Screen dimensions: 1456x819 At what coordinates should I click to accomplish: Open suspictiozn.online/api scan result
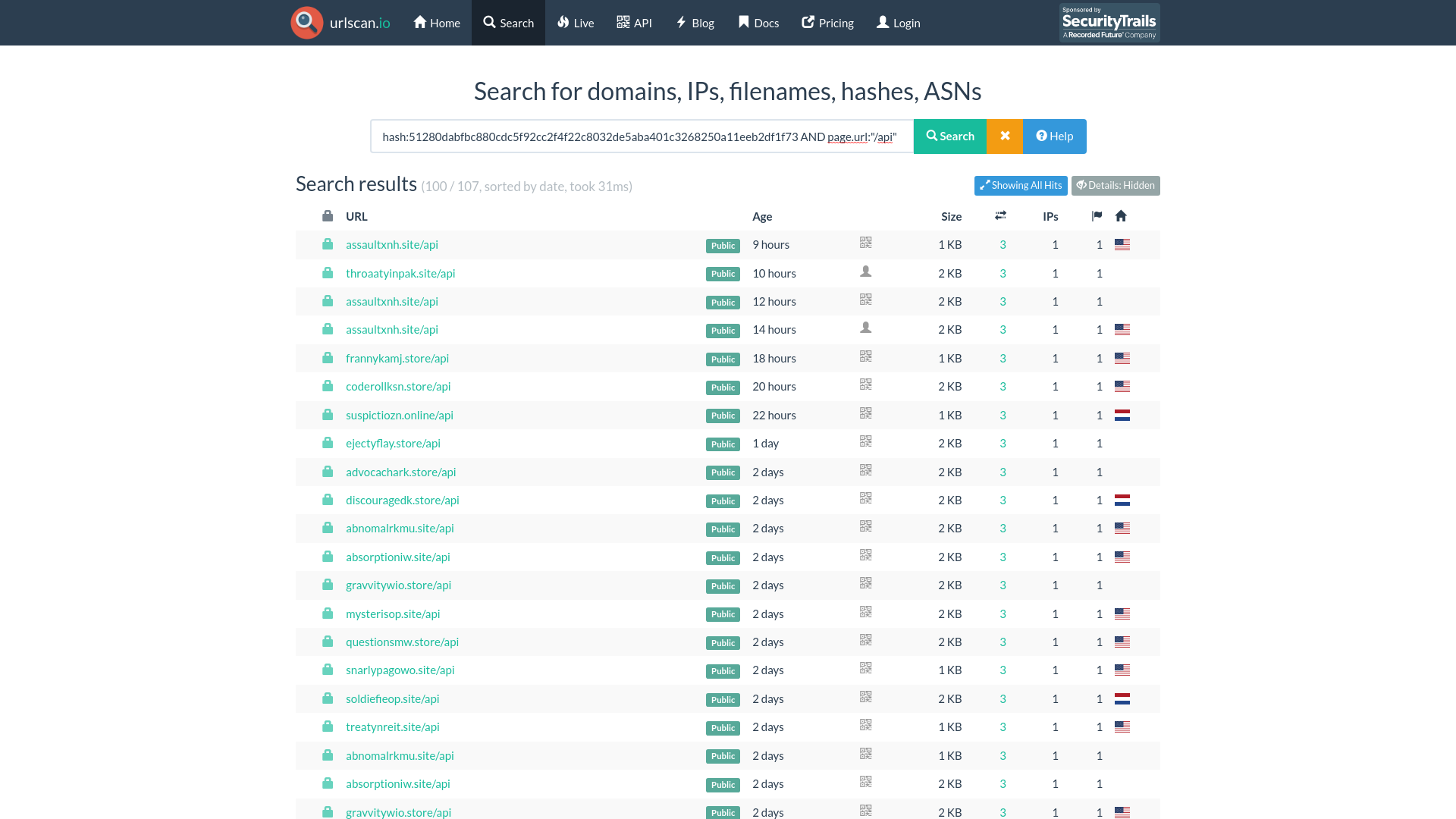(x=400, y=414)
